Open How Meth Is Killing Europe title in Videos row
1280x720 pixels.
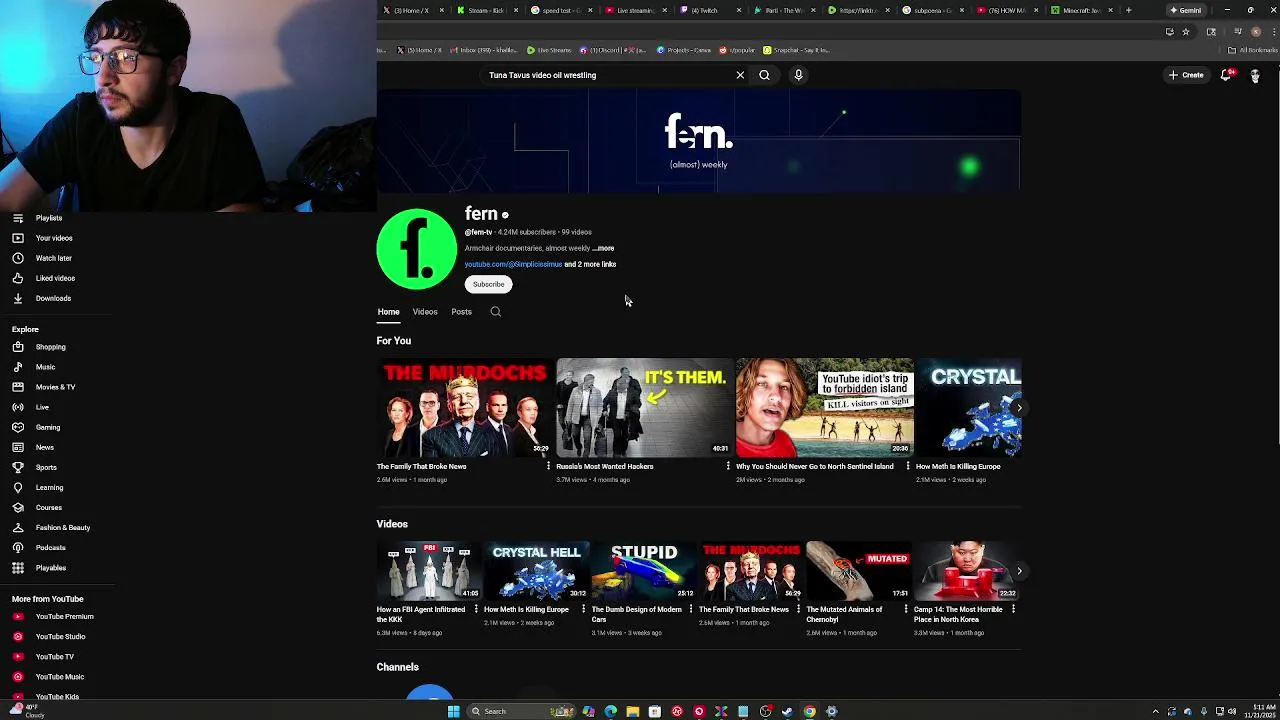pyautogui.click(x=526, y=609)
